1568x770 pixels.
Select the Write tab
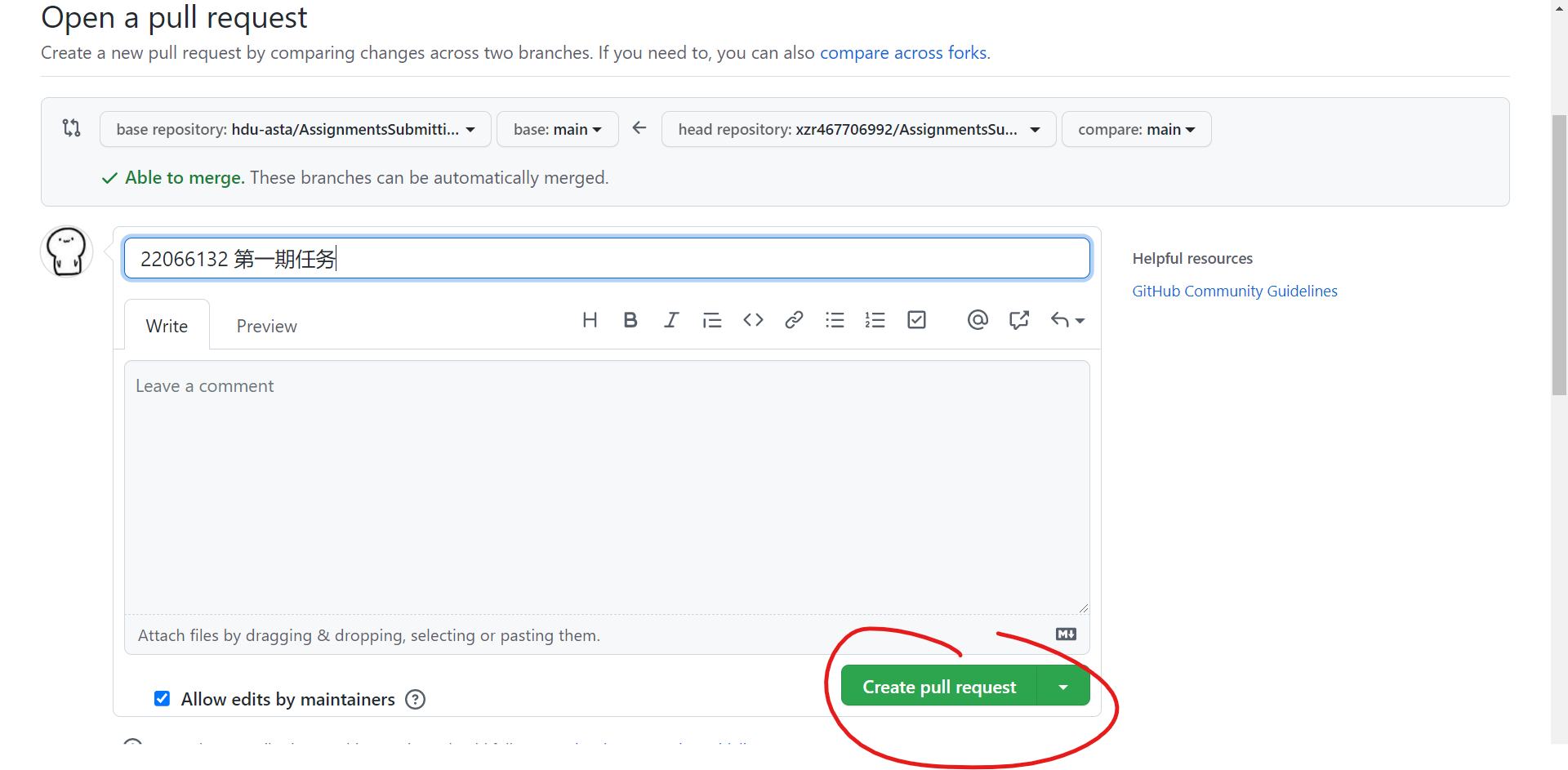click(x=167, y=326)
